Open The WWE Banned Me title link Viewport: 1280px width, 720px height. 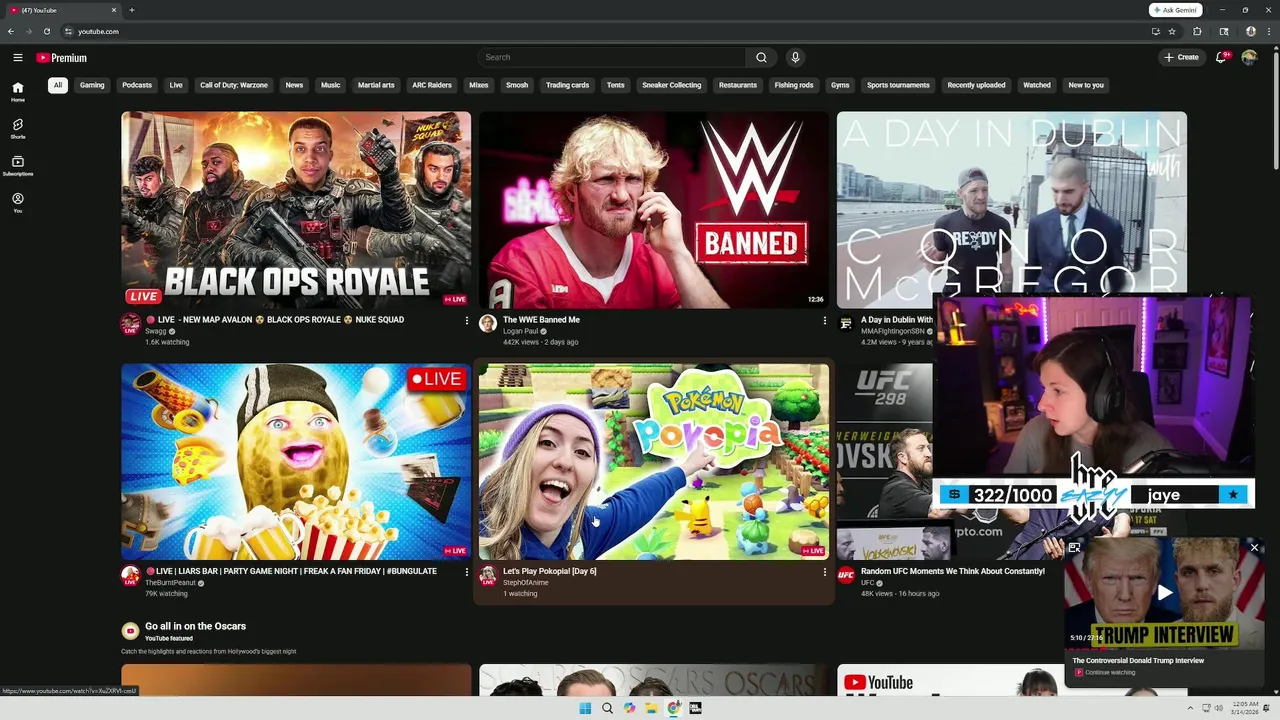click(541, 320)
